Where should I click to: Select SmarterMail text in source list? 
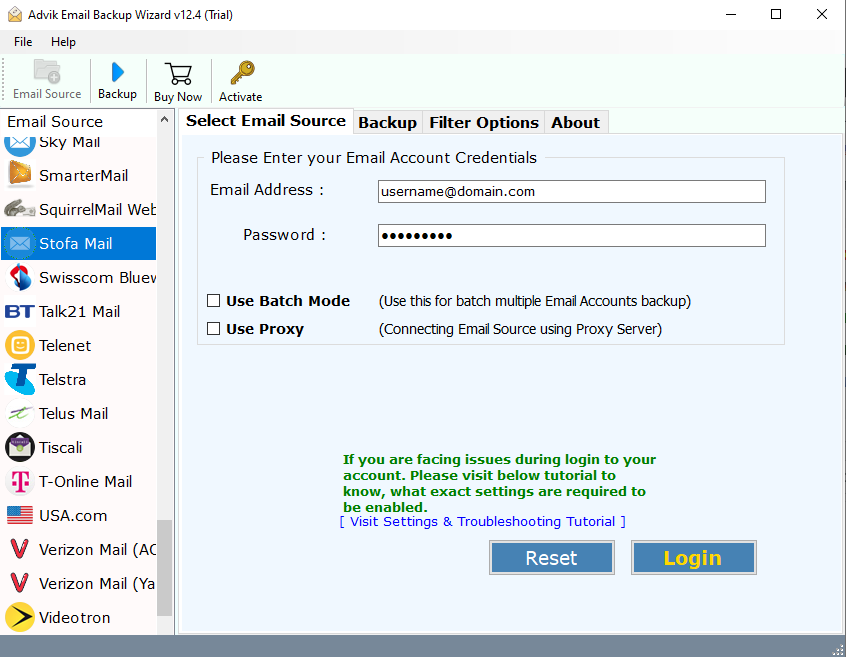(84, 175)
